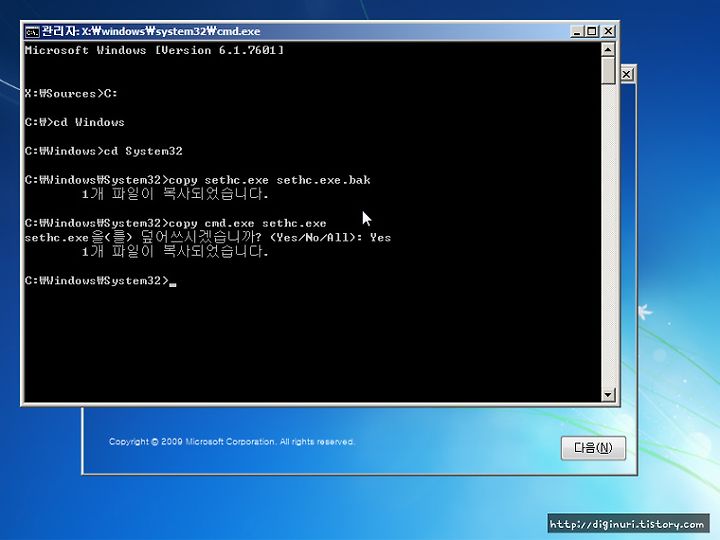Click the overwrite prompt '(Yes/No/All): Yes' line
This screenshot has height=540, width=720.
click(208, 237)
